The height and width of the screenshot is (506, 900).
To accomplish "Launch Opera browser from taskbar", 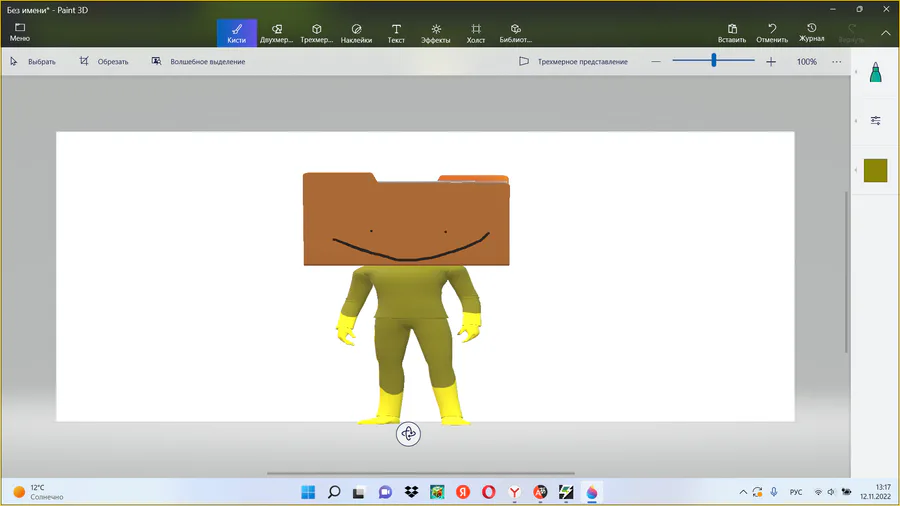I will tap(488, 492).
